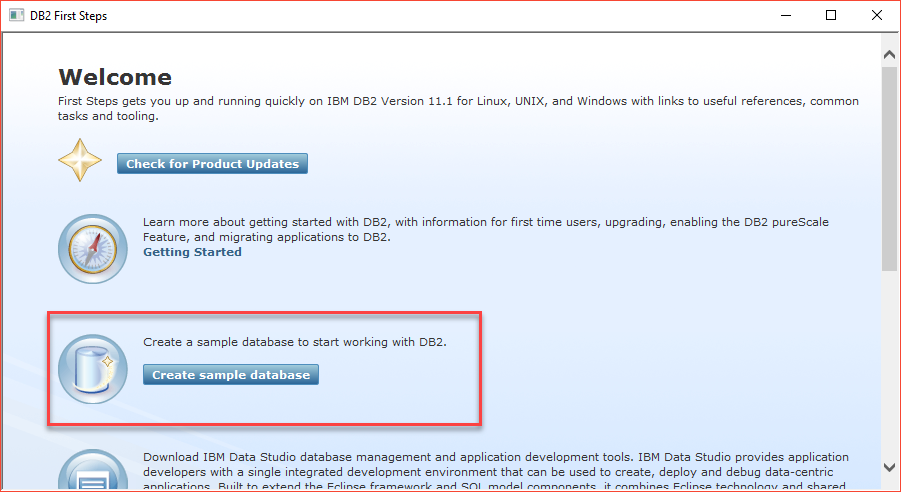Click the intro text beginning "First Steps gets you up"
901x492 pixels.
(458, 109)
